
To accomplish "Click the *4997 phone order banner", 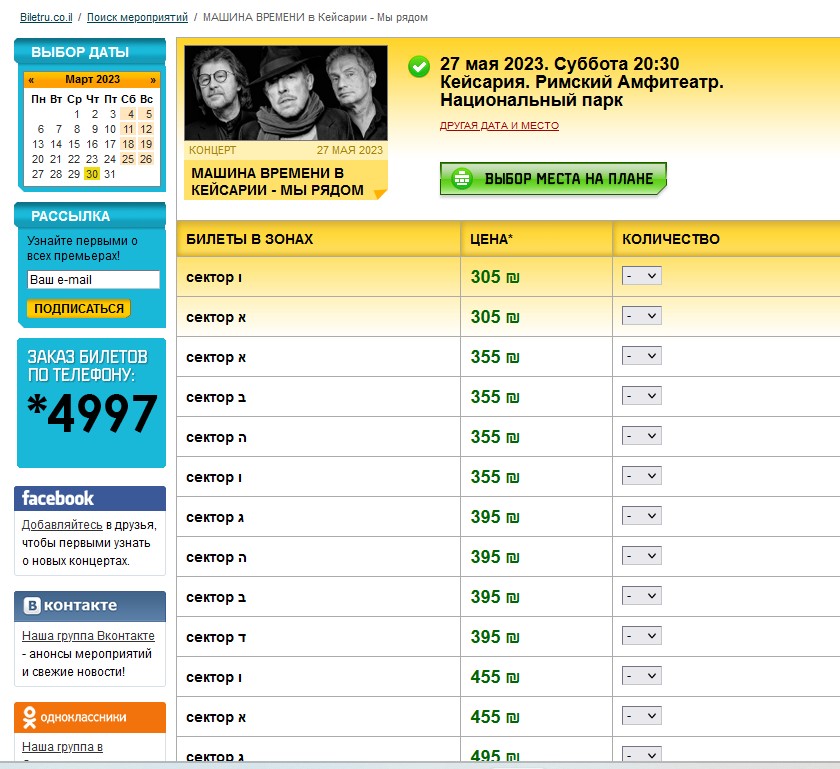I will pos(91,403).
